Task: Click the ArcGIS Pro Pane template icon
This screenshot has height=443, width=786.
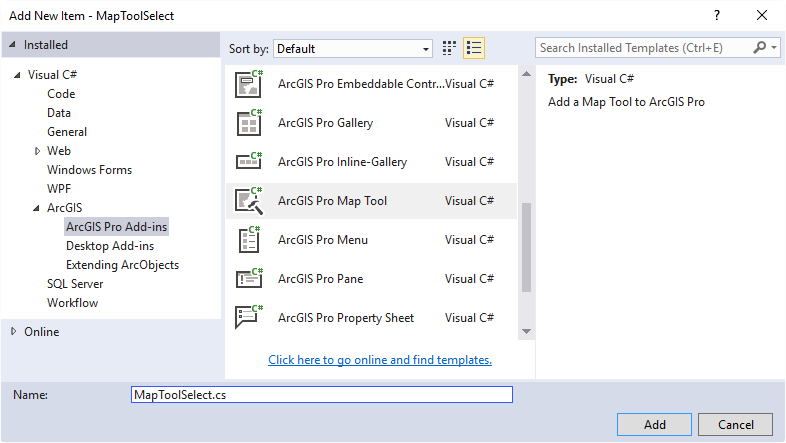Action: coord(249,278)
